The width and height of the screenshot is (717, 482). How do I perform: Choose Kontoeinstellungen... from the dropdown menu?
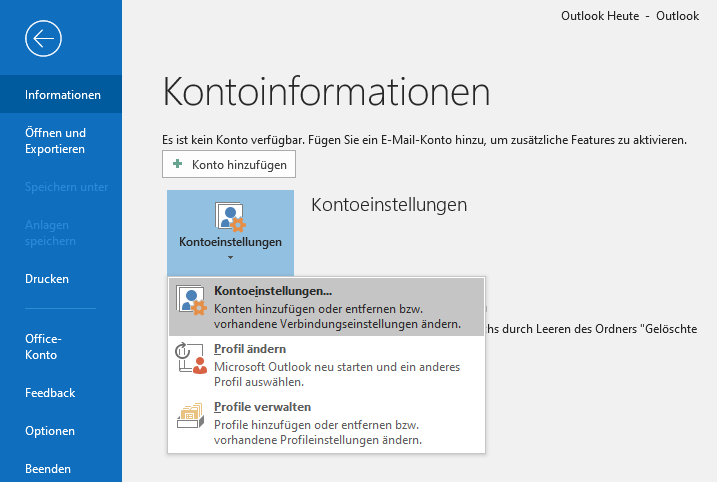tap(326, 307)
